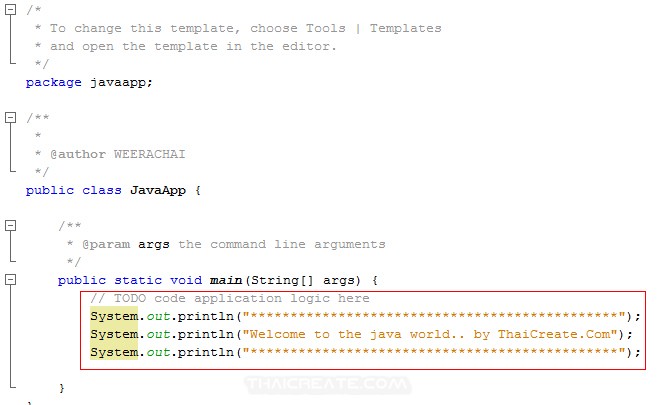Click the @author tag in Javadoc
657x405 pixels.
77,154
